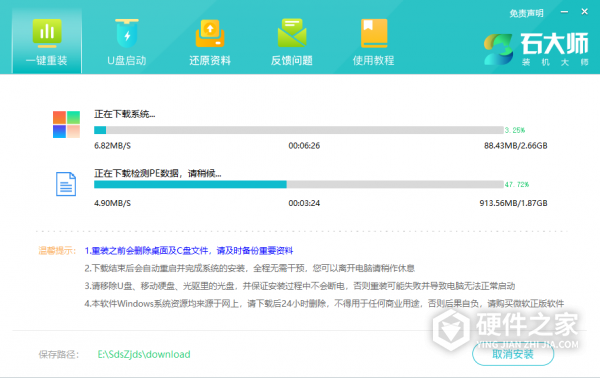600x378 pixels.
Task: Switch to U盘启动 tab
Action: point(127,41)
